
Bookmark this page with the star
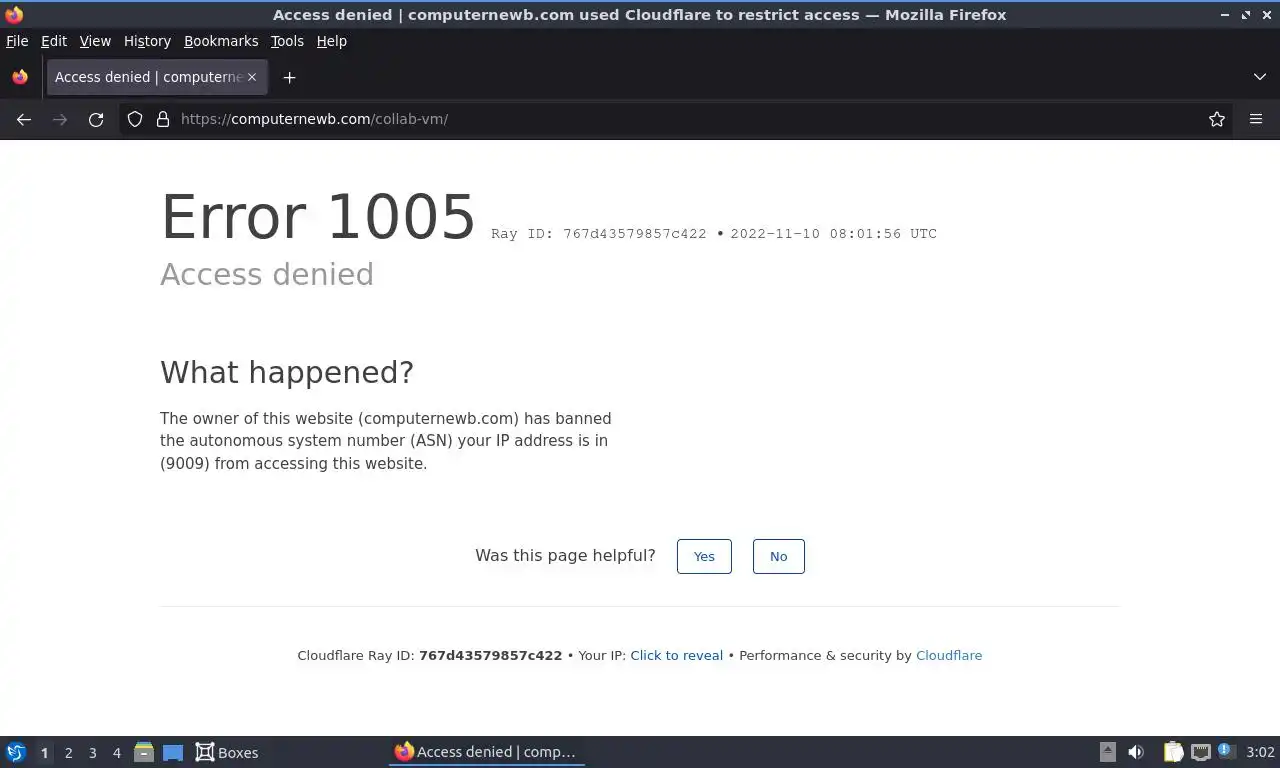tap(1217, 119)
